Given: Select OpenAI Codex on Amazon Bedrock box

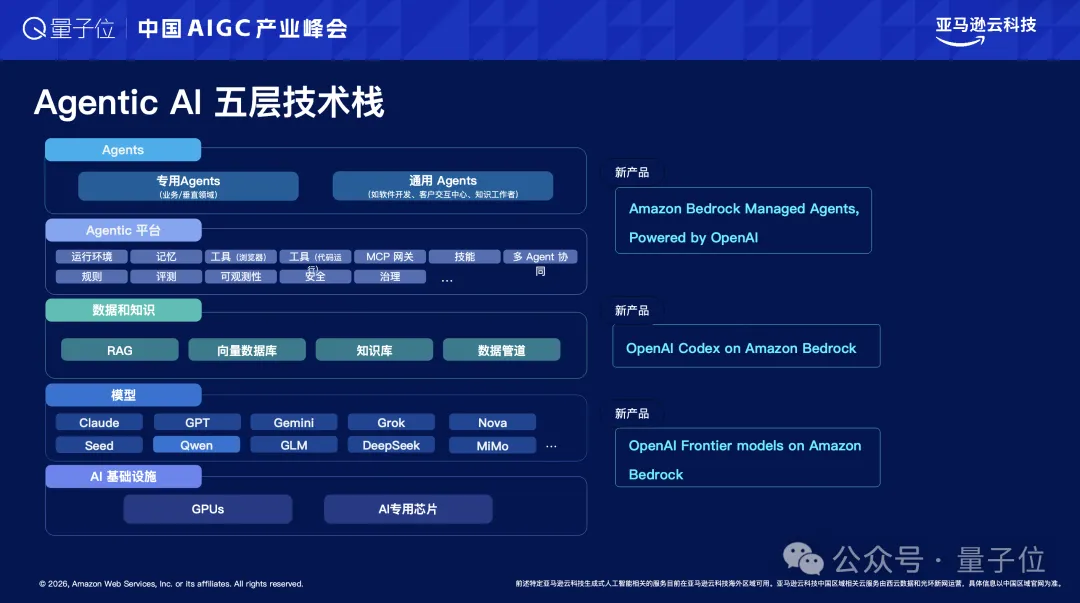Looking at the screenshot, I should click(747, 346).
